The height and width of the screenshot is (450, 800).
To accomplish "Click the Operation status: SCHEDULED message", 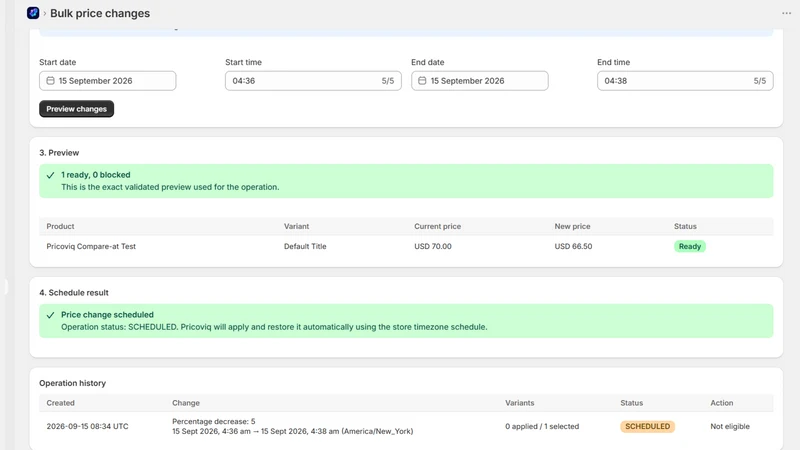I will pyautogui.click(x=274, y=327).
